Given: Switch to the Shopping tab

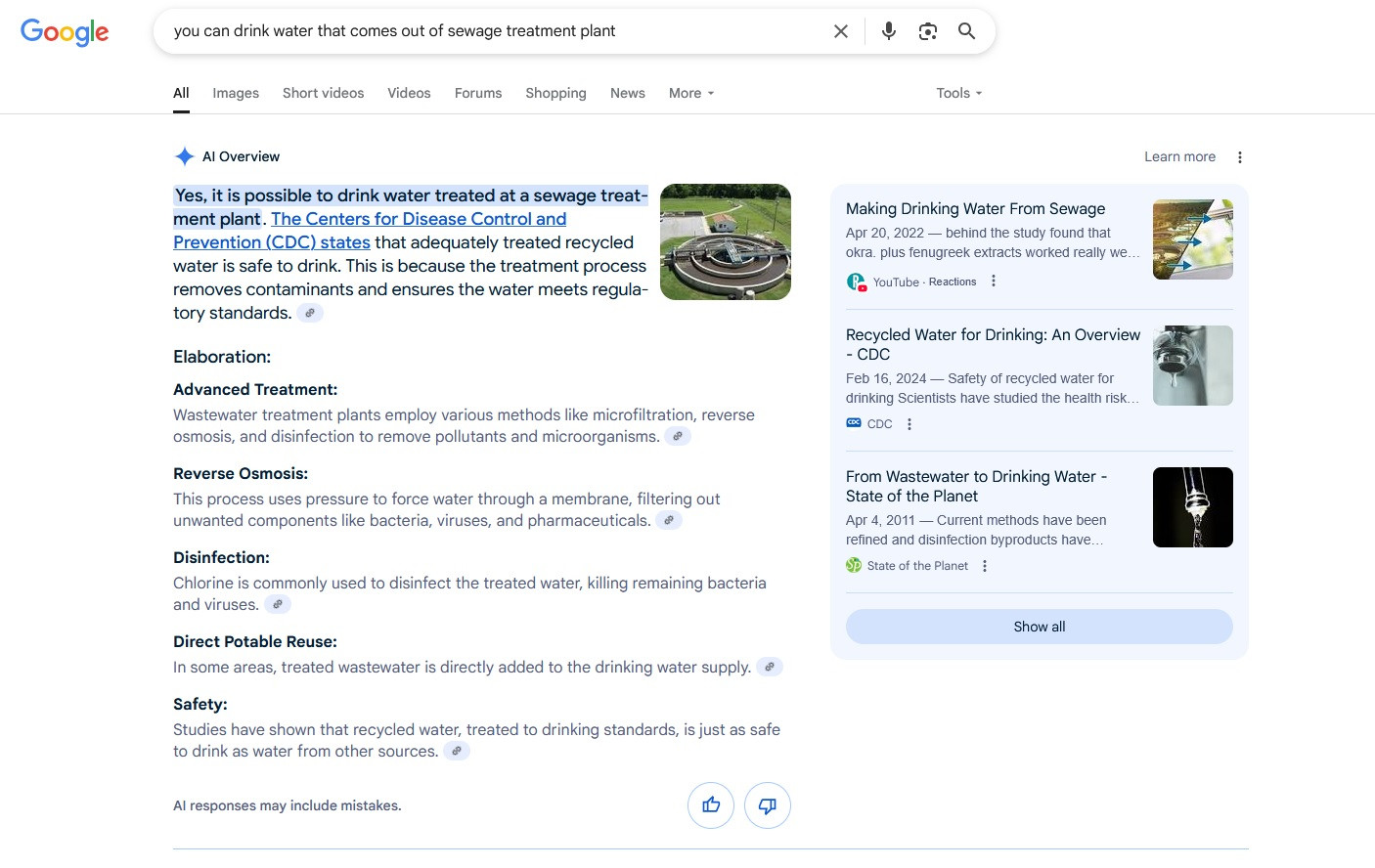Looking at the screenshot, I should tap(555, 93).
